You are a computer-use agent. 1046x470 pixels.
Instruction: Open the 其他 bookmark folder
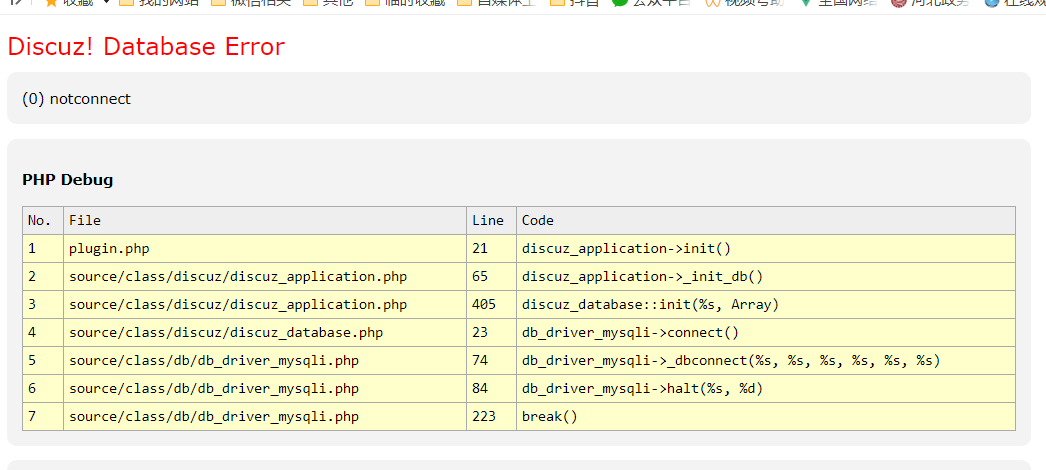coord(327,3)
